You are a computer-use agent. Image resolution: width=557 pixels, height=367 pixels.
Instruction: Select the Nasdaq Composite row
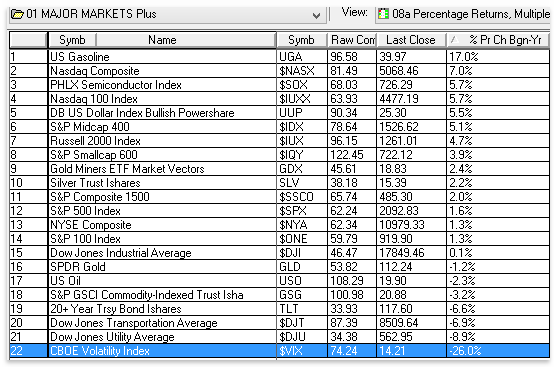tap(279, 71)
